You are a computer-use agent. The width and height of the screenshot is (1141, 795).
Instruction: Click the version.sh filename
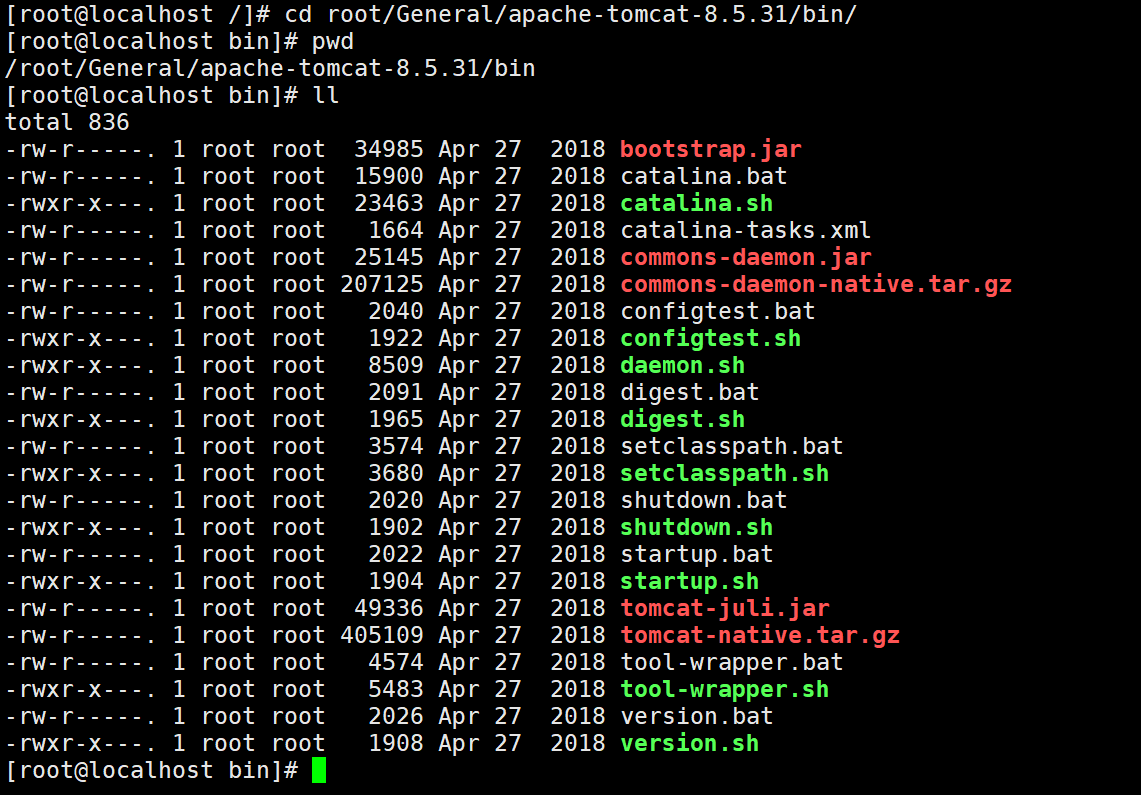689,743
